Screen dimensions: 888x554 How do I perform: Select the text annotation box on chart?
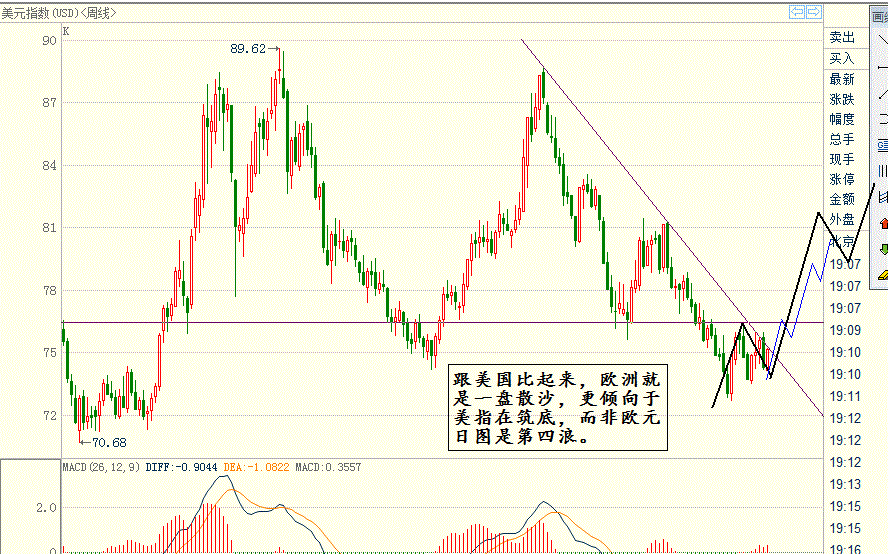point(558,408)
